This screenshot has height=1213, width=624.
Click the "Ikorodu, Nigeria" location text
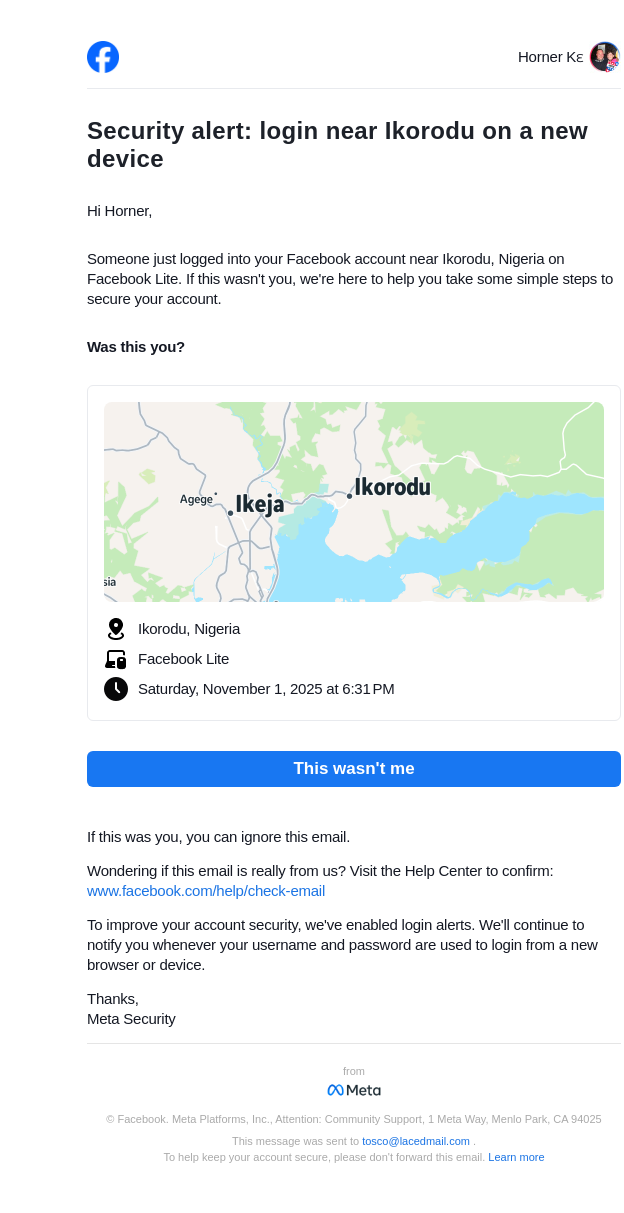(189, 629)
